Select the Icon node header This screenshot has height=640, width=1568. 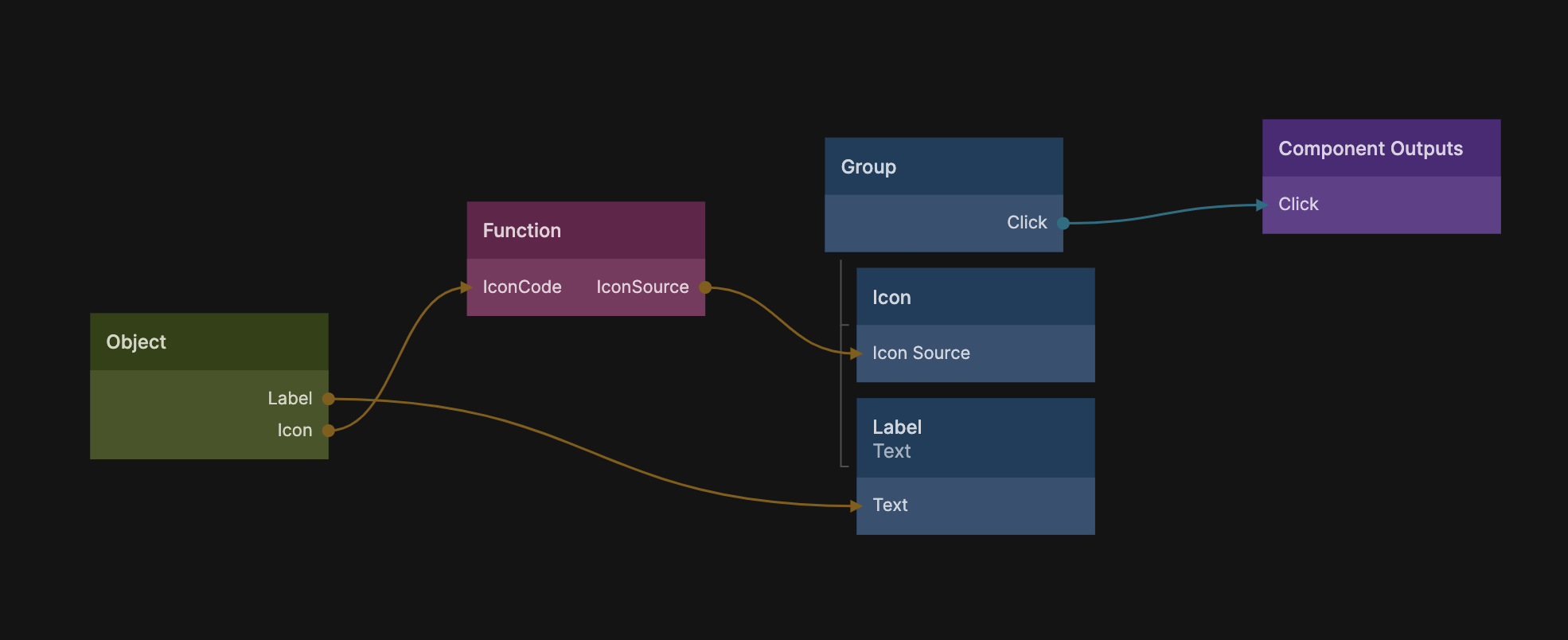(x=975, y=297)
